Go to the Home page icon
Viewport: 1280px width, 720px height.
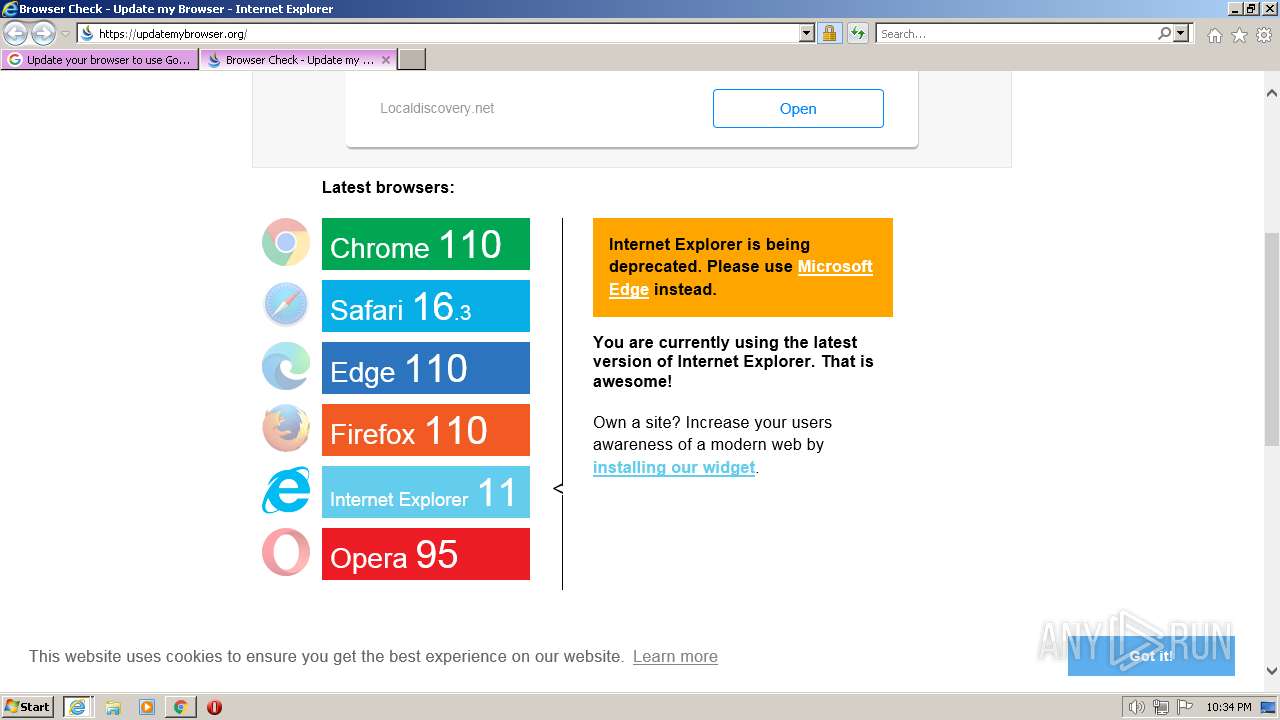click(x=1214, y=35)
